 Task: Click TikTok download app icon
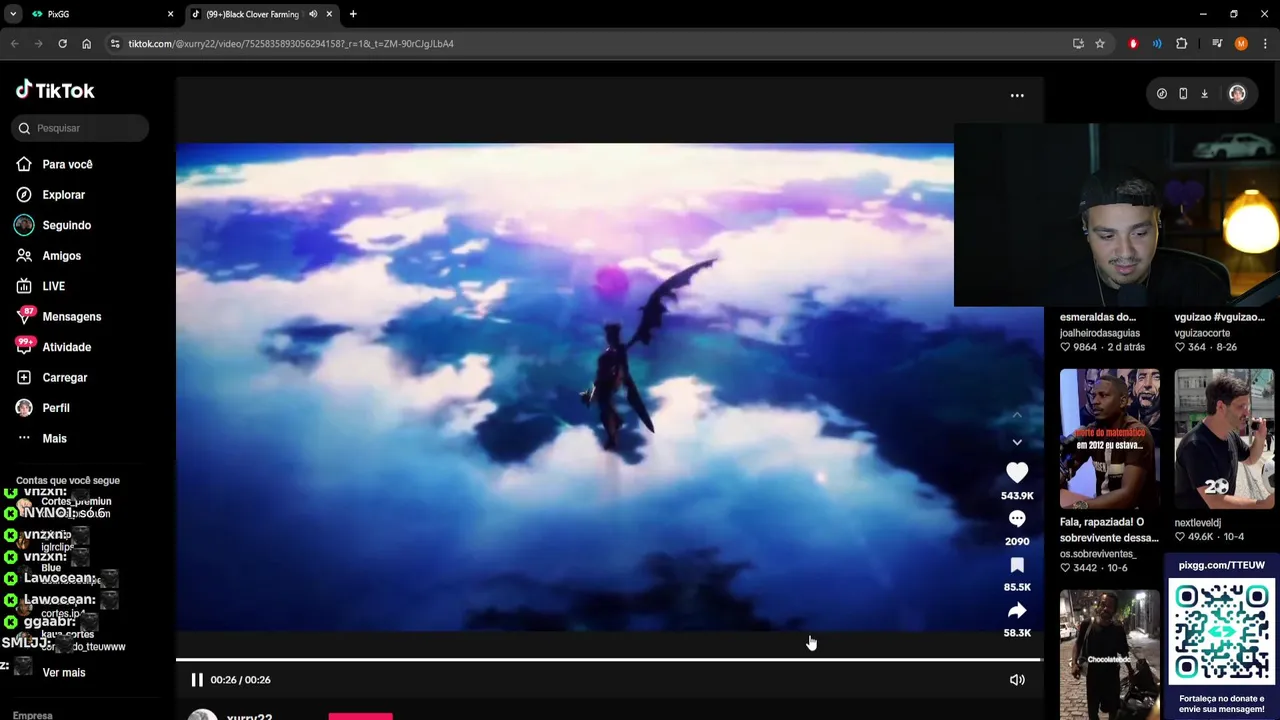[1205, 94]
